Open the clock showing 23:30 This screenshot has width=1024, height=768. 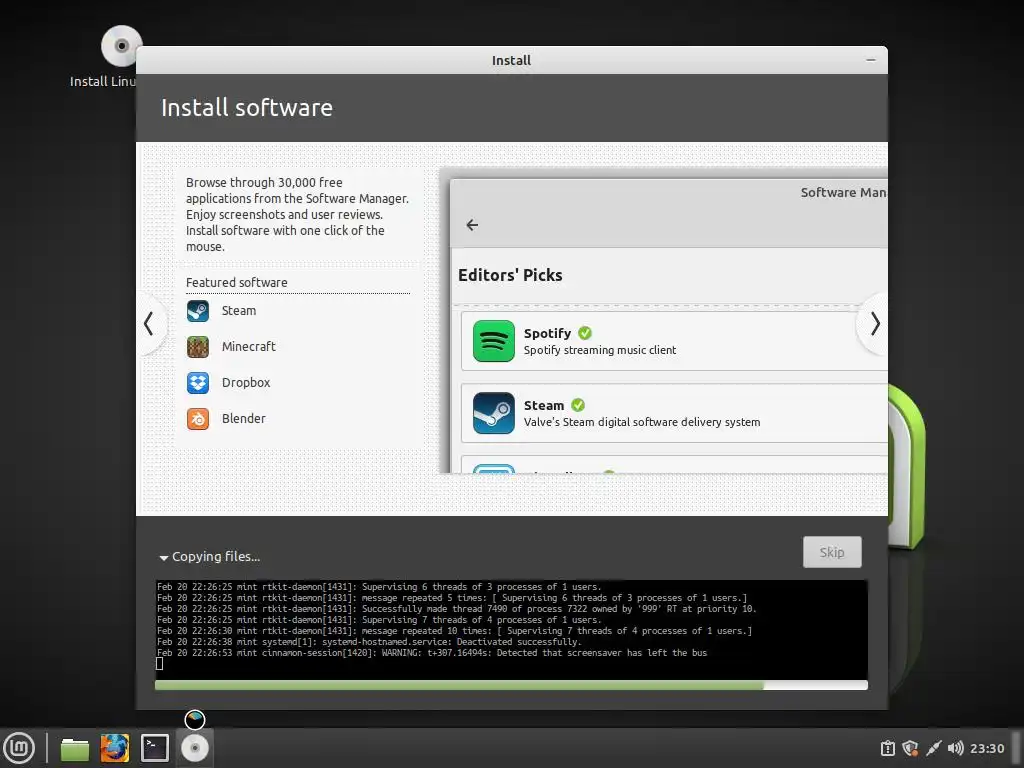[987, 748]
